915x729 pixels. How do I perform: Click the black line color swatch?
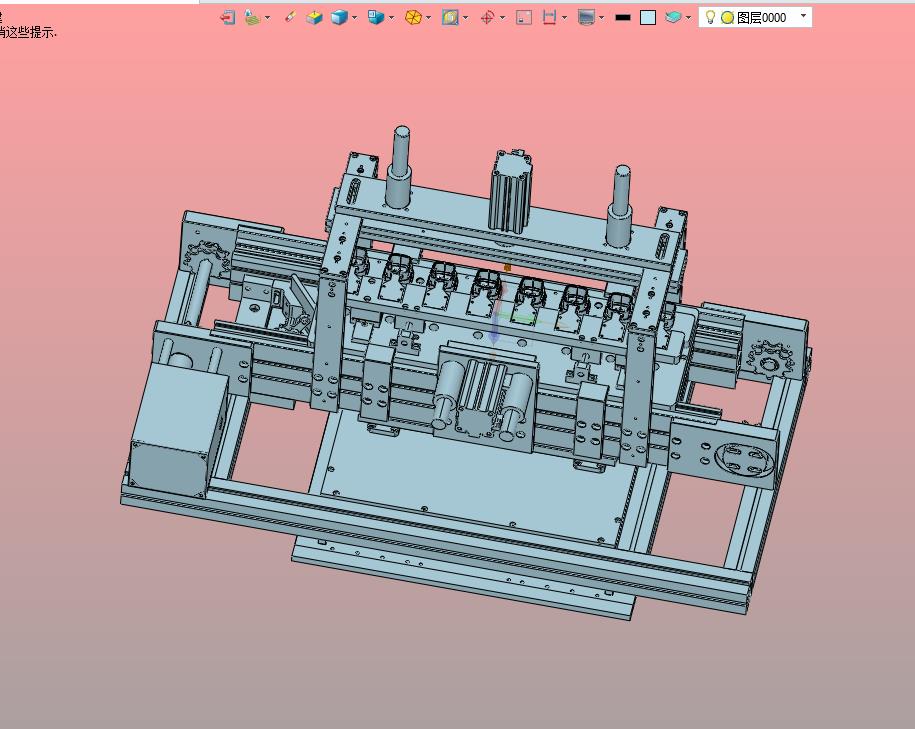click(x=623, y=18)
